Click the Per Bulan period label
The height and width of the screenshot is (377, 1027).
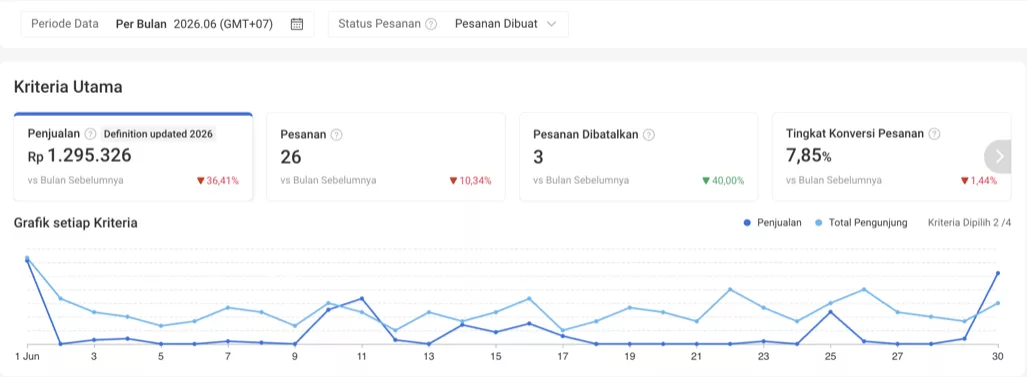[141, 24]
